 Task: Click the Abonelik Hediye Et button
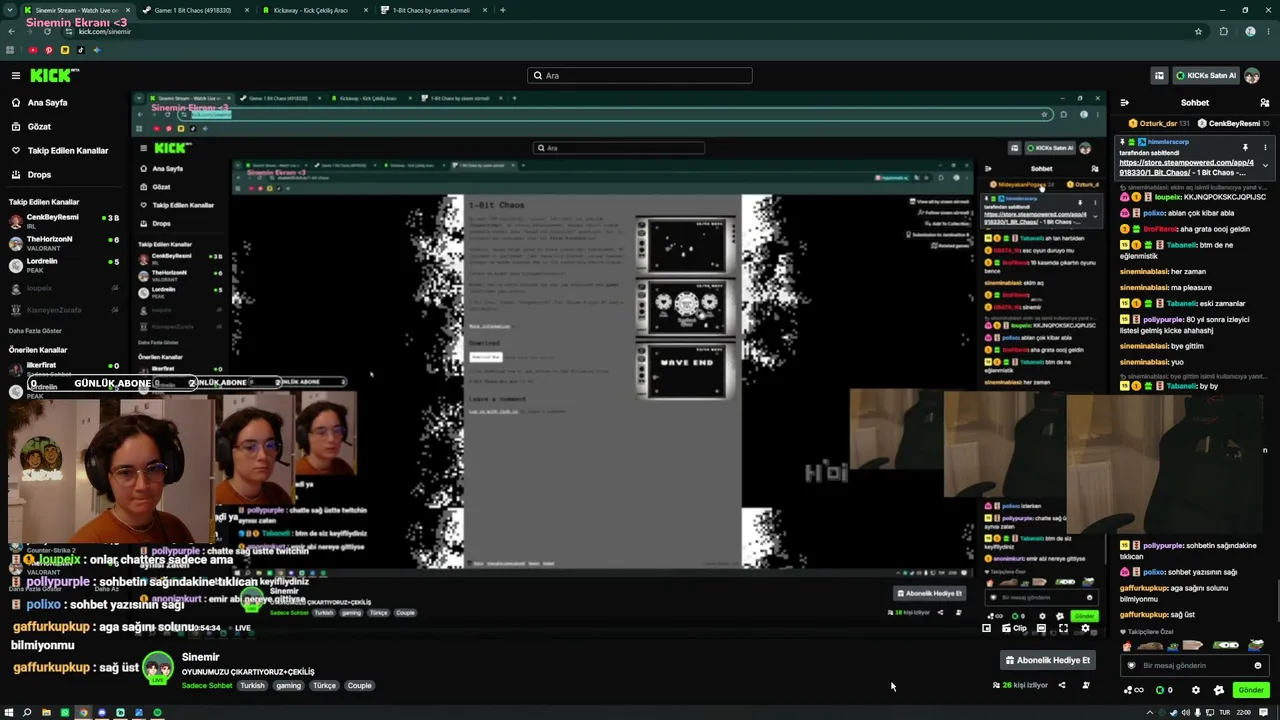1047,660
